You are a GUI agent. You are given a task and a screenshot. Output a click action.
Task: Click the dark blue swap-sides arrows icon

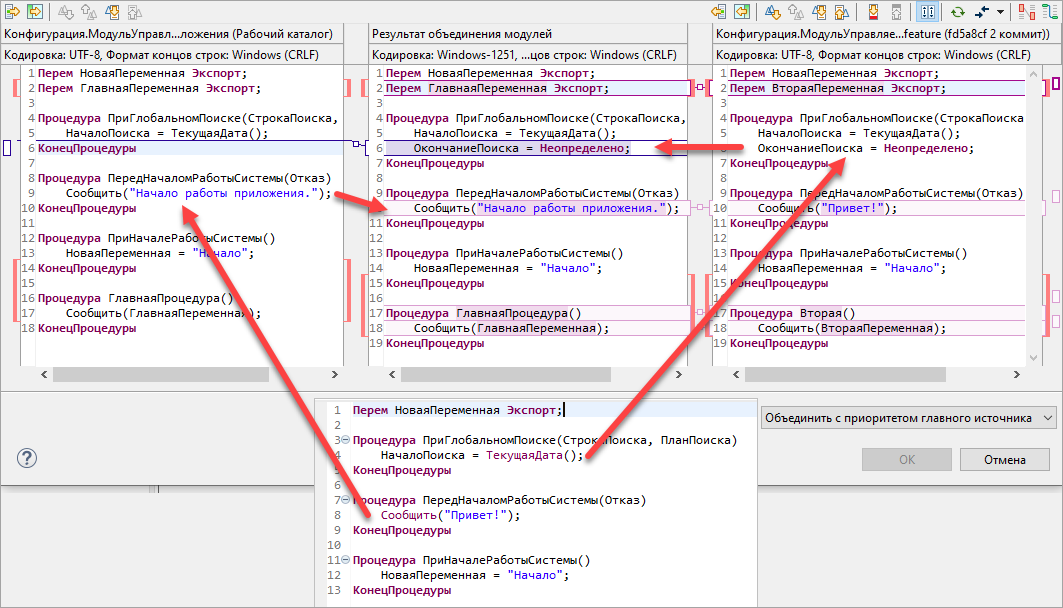point(981,12)
